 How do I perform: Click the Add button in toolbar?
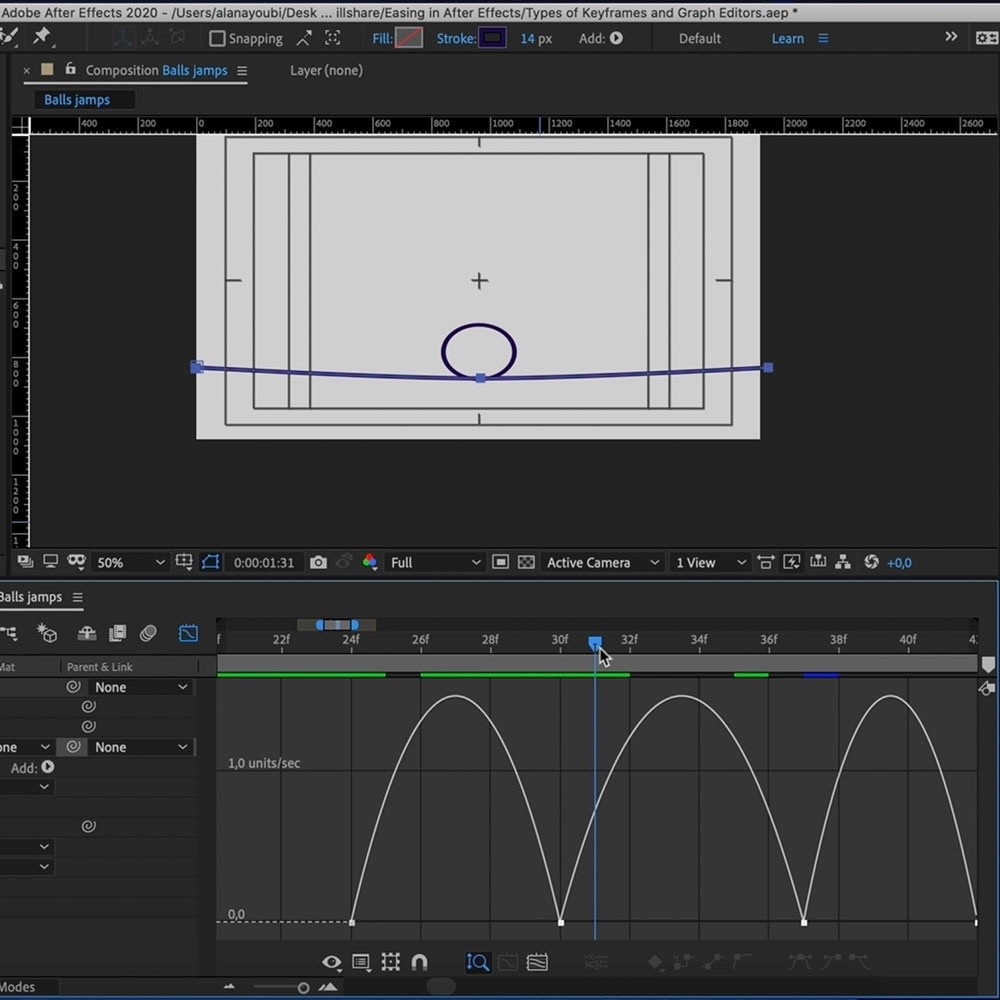point(616,38)
